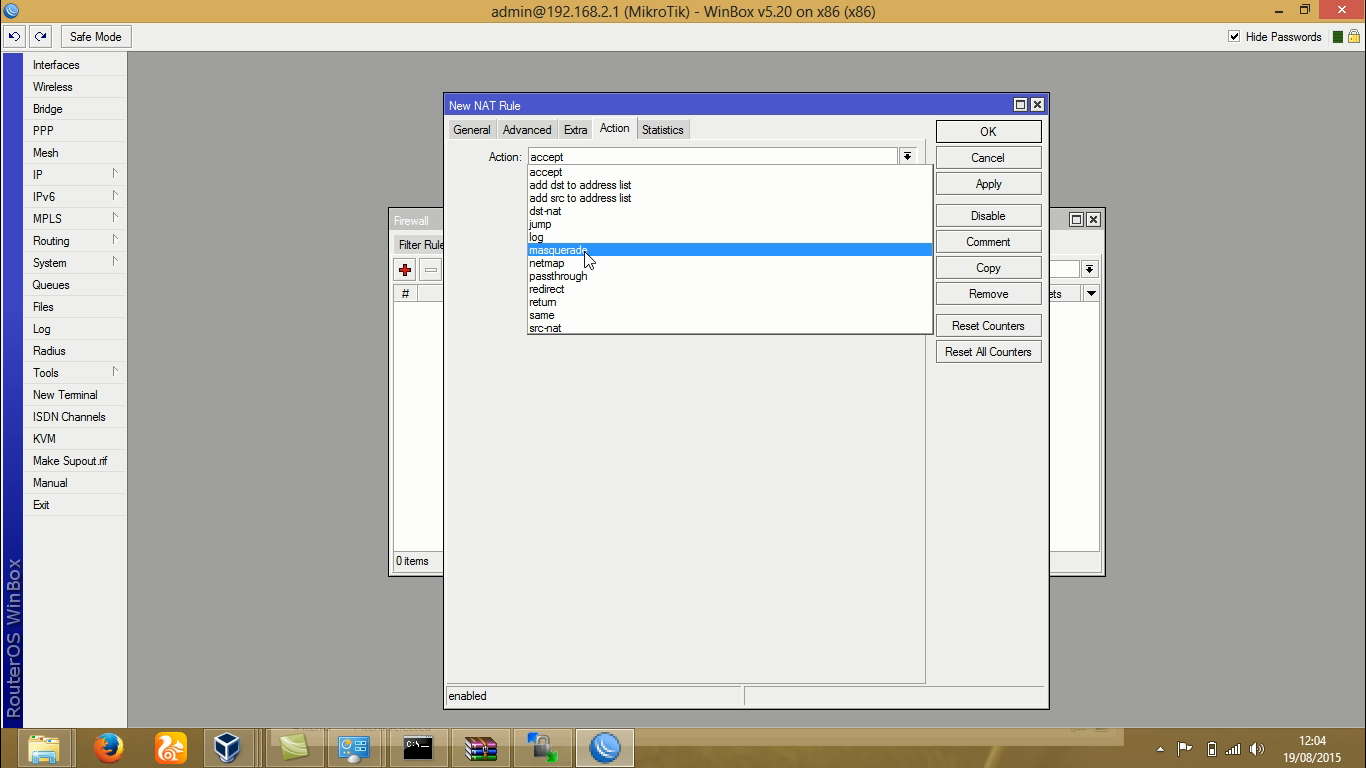Click the Apply button

pyautogui.click(x=988, y=184)
